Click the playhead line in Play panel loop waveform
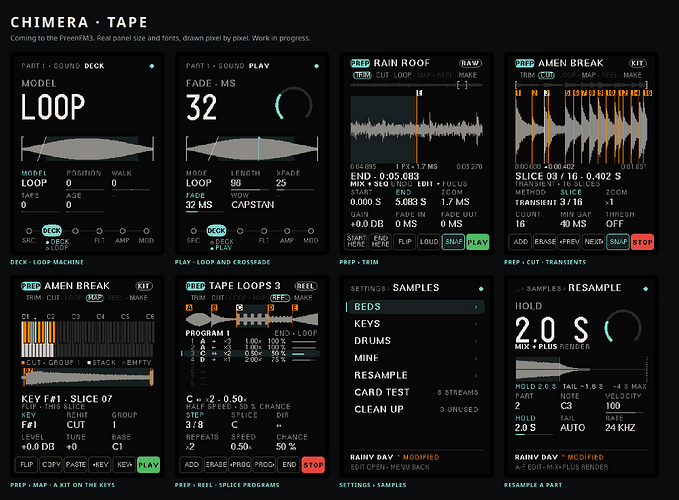This screenshot has height=500, width=679. (259, 148)
